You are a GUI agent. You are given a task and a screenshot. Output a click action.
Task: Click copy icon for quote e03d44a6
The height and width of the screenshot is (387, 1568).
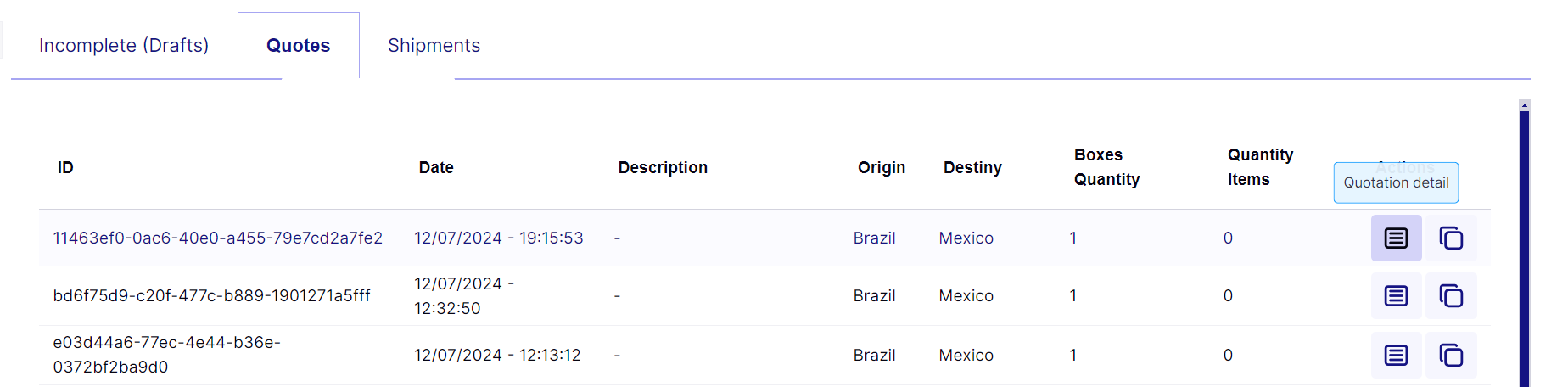pyautogui.click(x=1451, y=355)
